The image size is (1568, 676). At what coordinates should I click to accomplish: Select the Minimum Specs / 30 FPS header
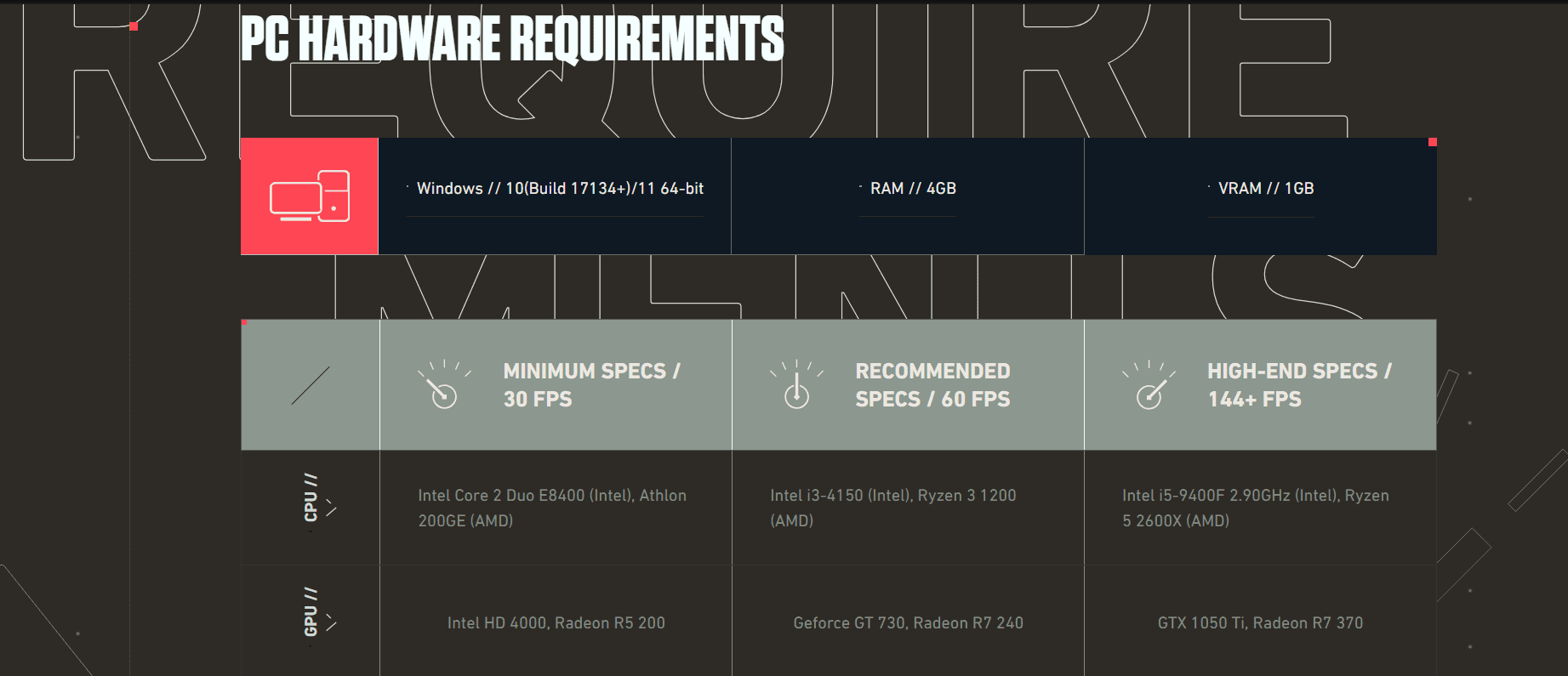(591, 385)
